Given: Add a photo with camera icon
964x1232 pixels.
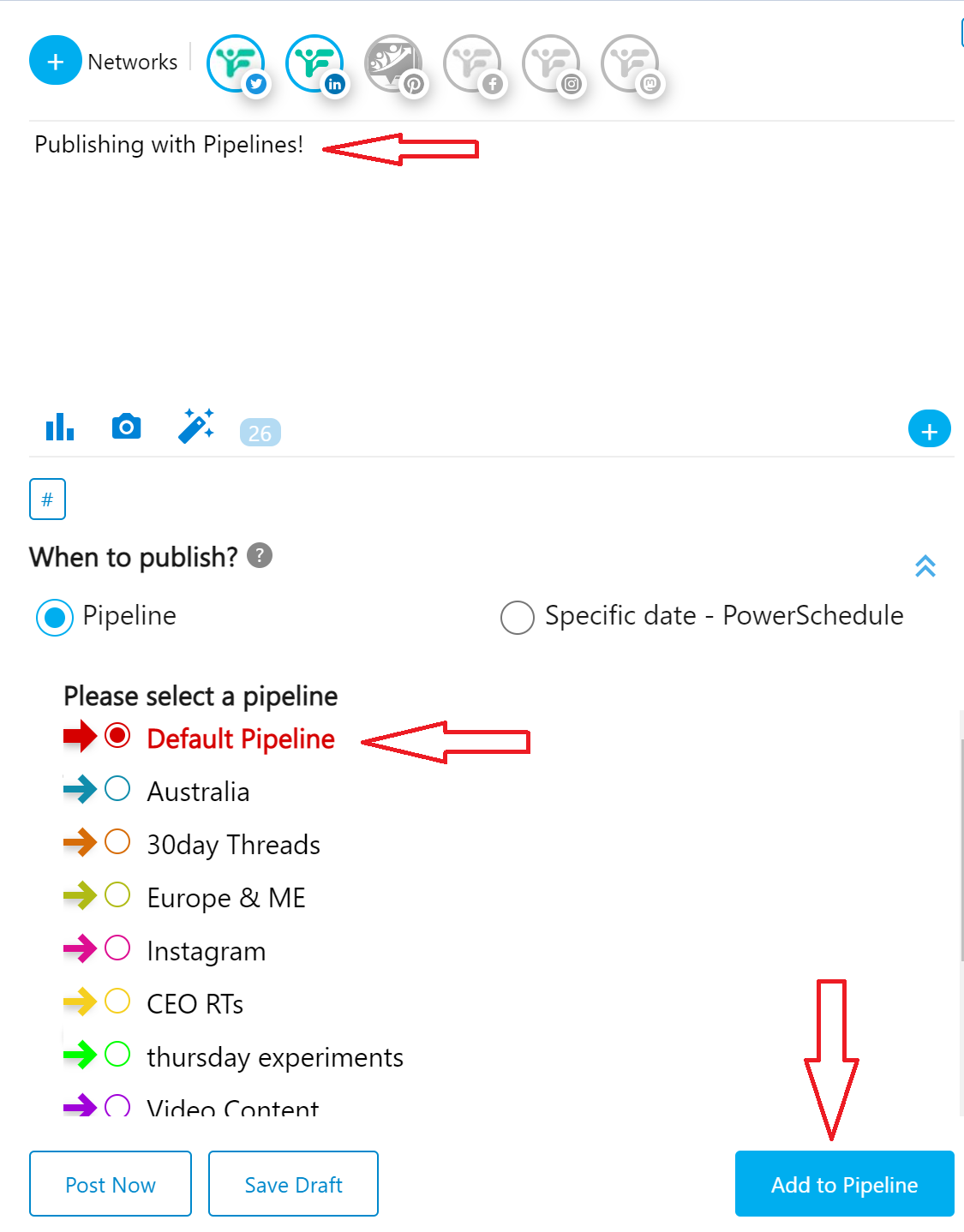Looking at the screenshot, I should (126, 426).
